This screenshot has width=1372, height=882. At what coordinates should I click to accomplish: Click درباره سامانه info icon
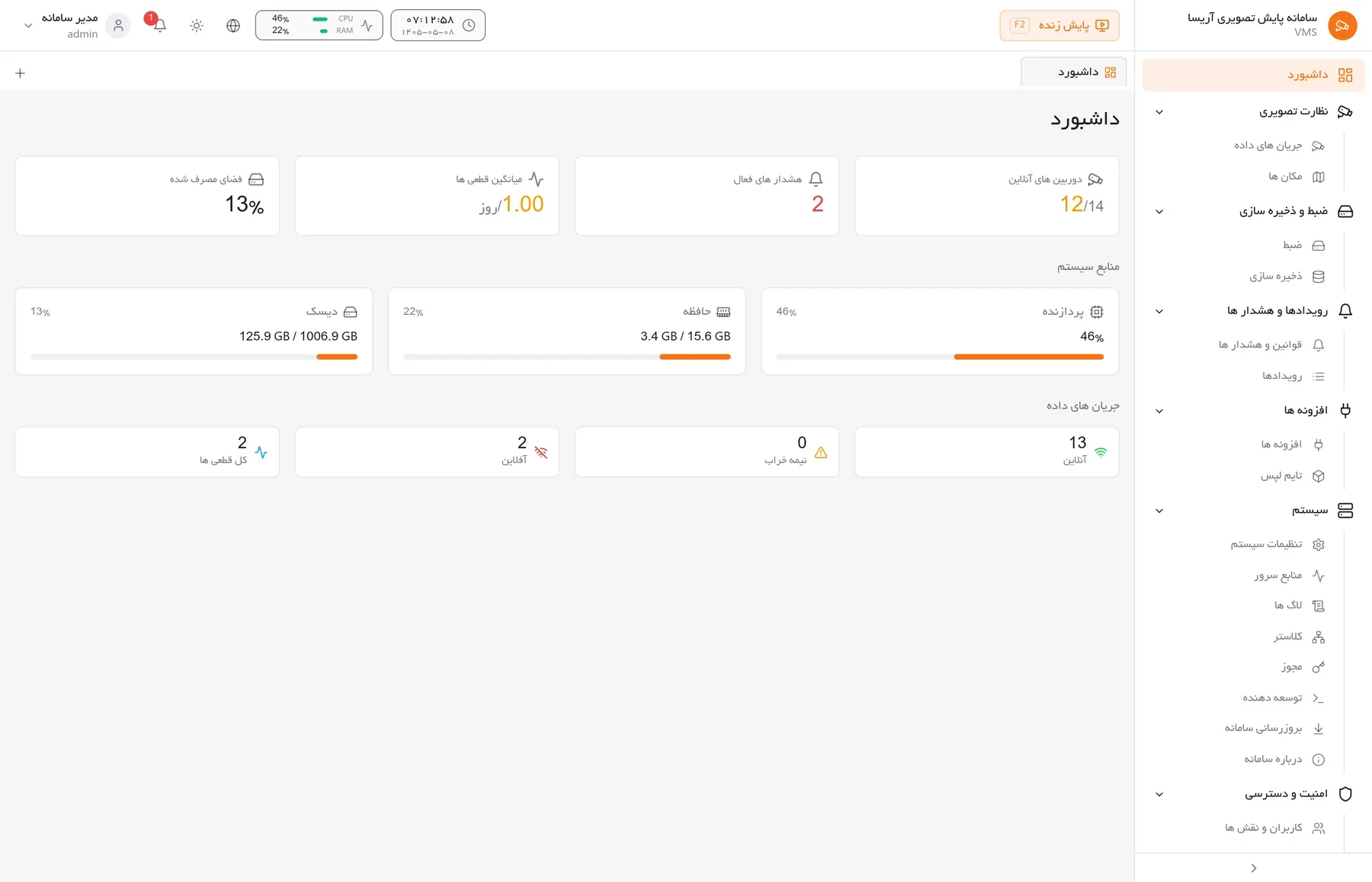1319,760
